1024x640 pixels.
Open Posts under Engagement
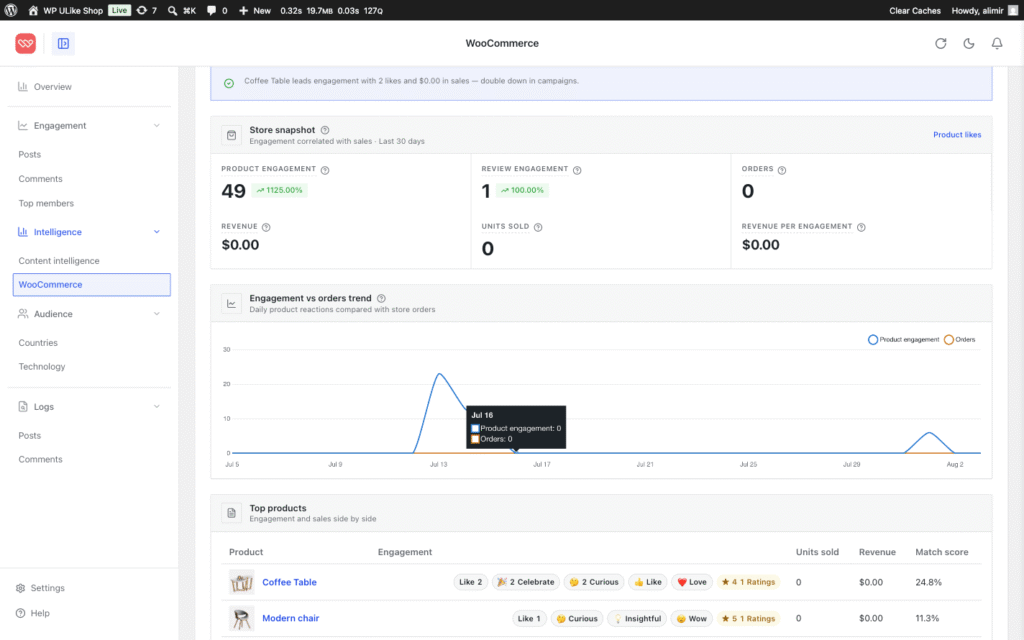pos(29,155)
